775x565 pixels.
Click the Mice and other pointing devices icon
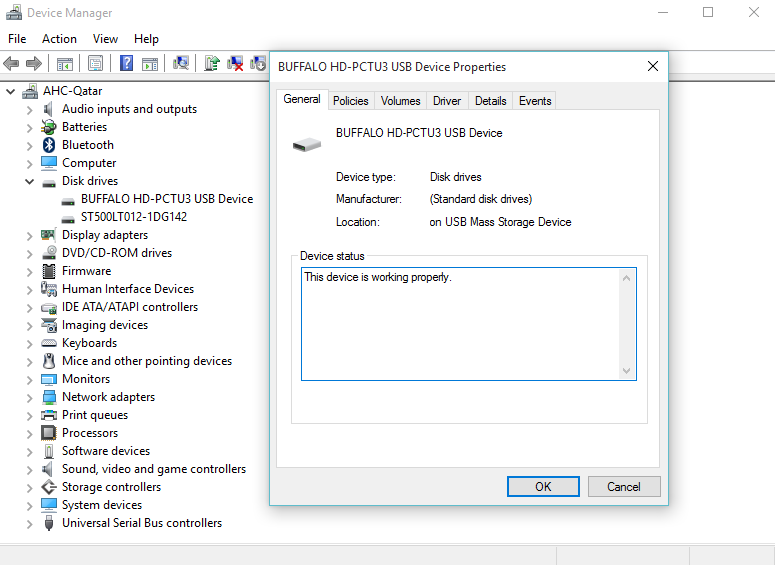(48, 361)
